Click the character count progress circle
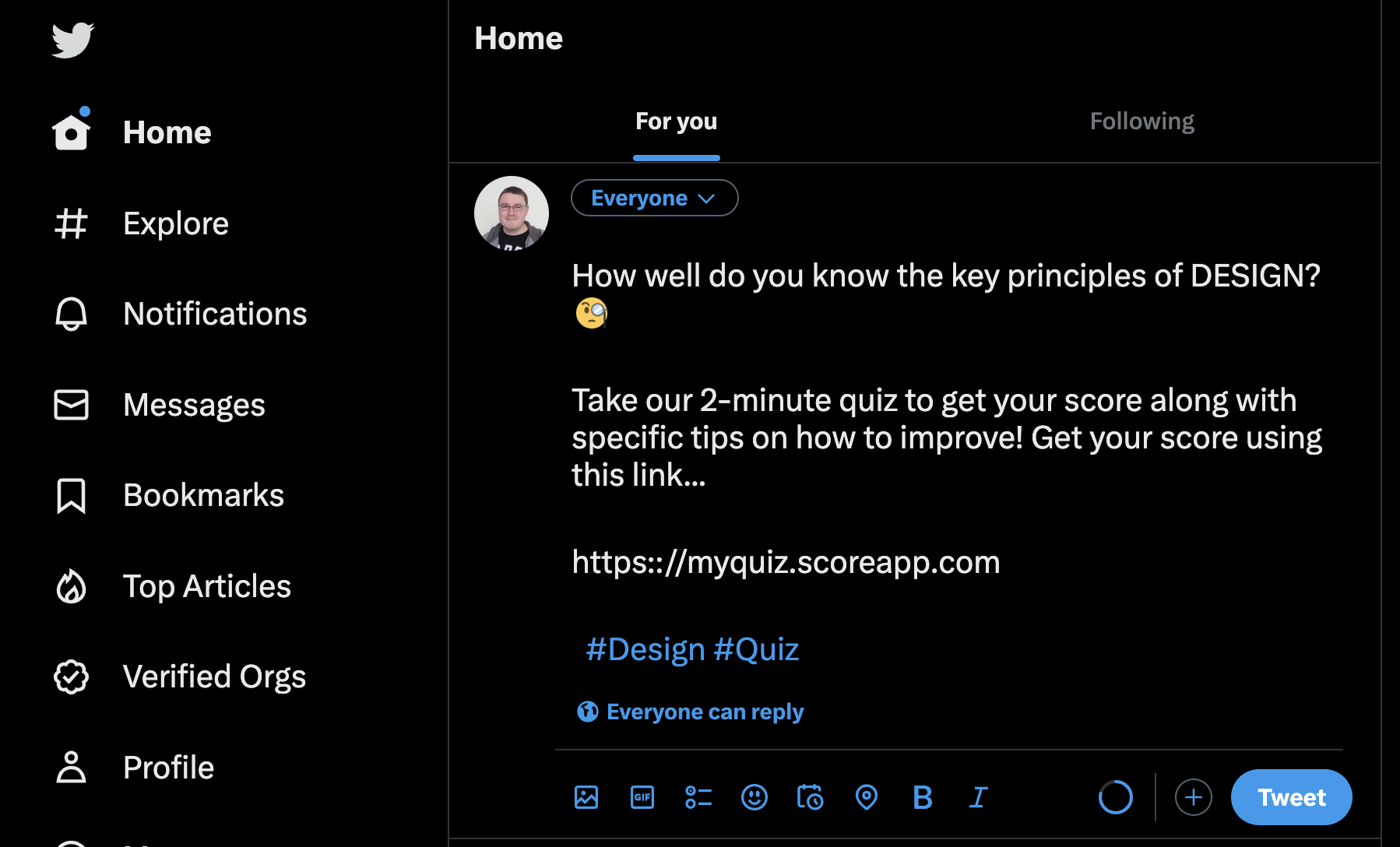Image resolution: width=1400 pixels, height=847 pixels. pos(1116,797)
